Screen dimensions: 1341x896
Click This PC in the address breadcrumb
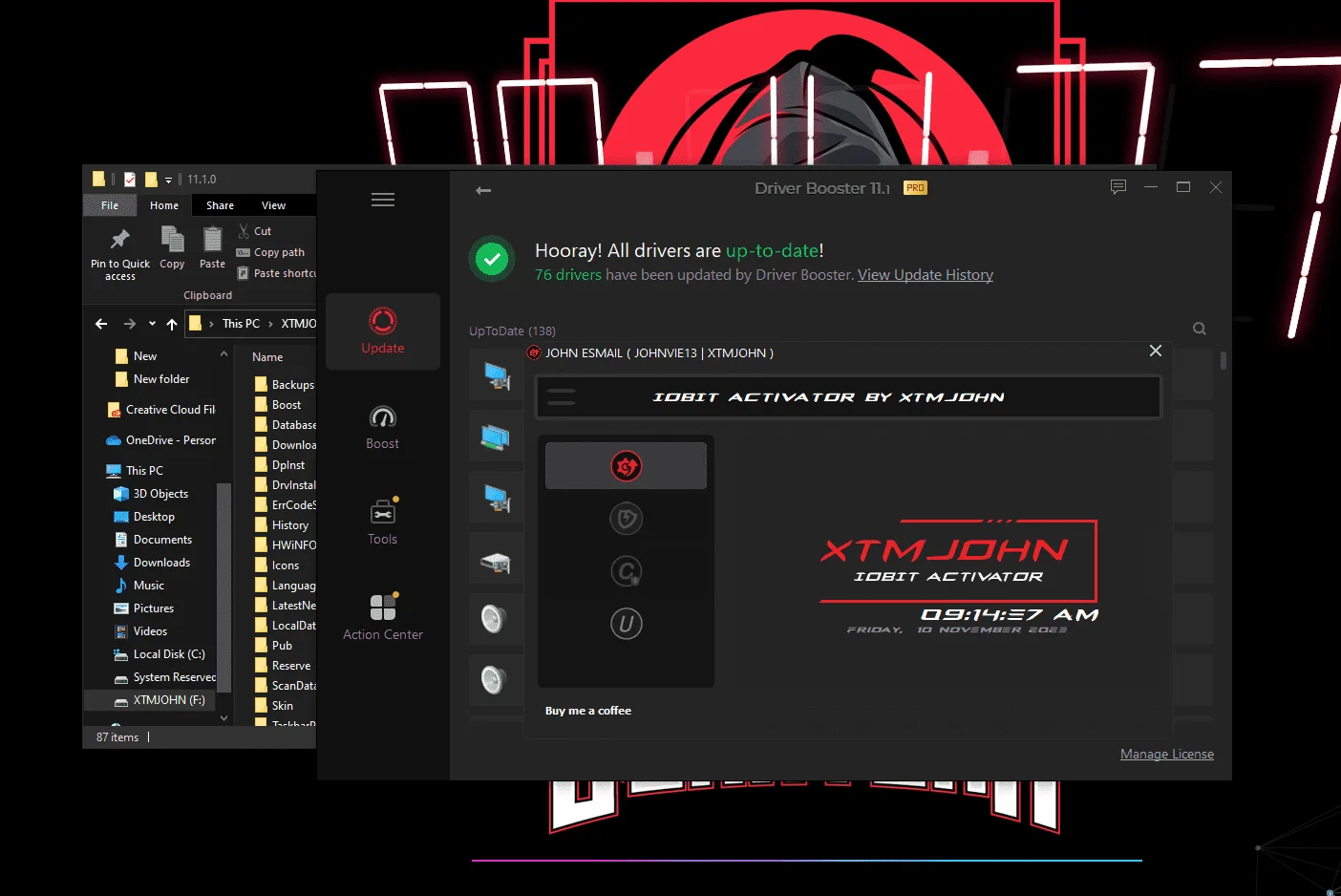241,324
